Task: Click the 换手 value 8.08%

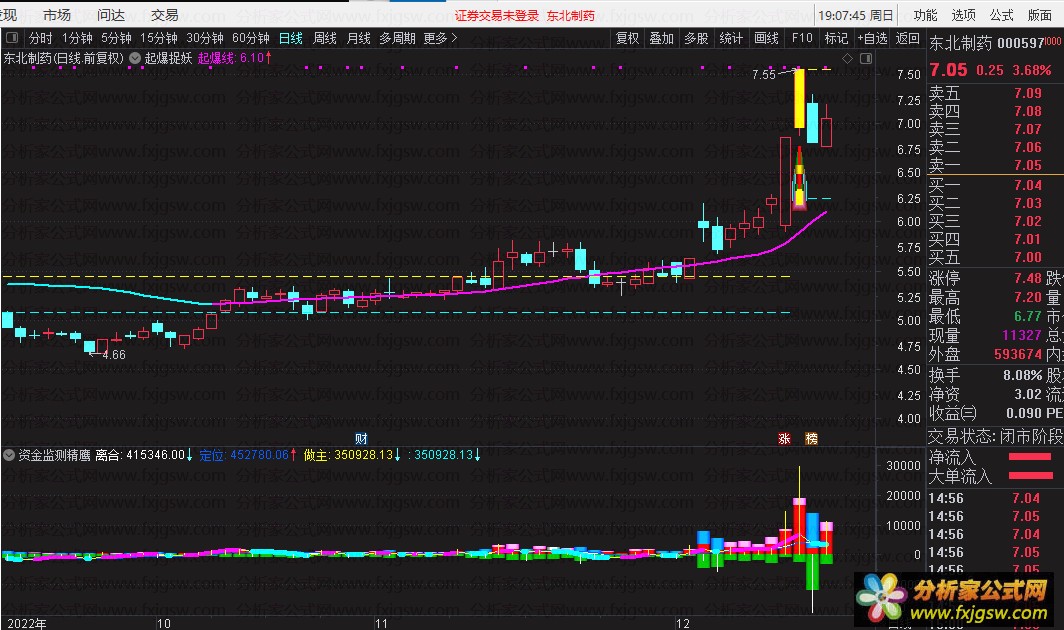Action: tap(1023, 375)
